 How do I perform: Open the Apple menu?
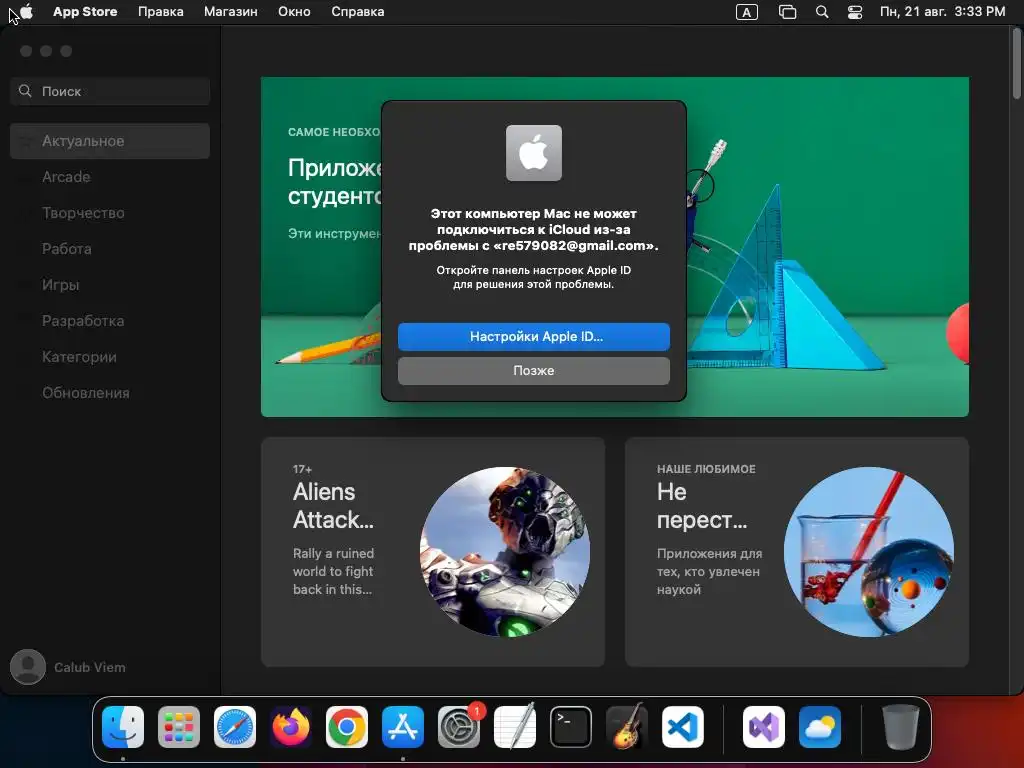pyautogui.click(x=26, y=12)
